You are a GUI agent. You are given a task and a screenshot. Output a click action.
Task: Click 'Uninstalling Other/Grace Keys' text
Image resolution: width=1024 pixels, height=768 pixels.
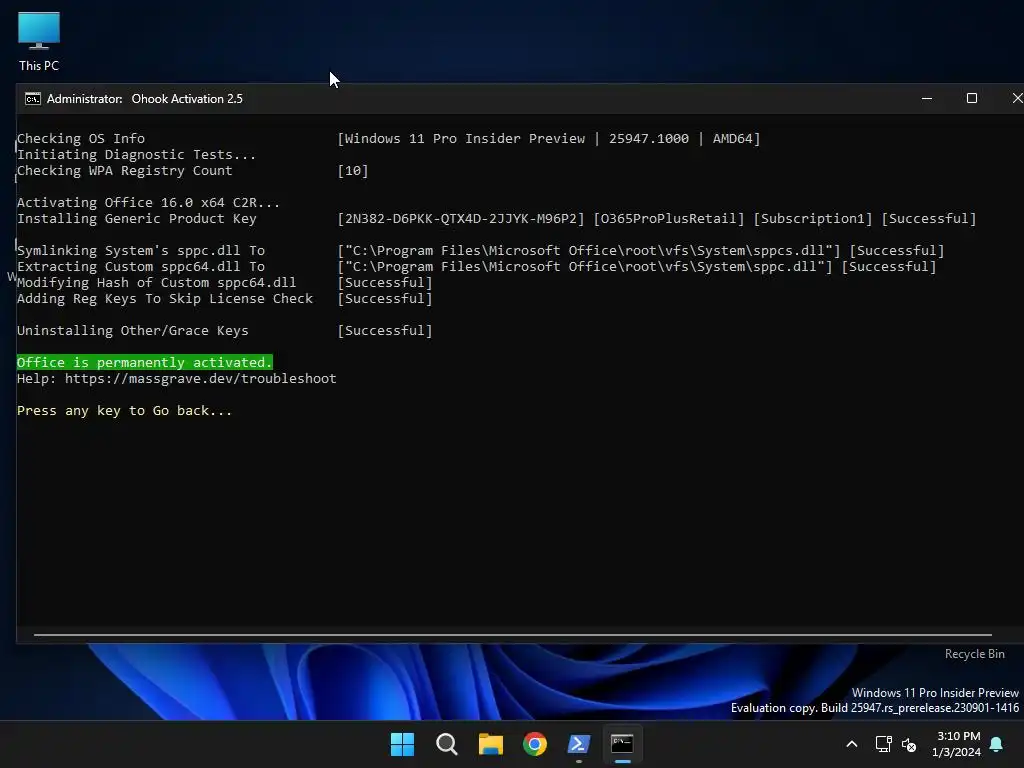click(133, 330)
